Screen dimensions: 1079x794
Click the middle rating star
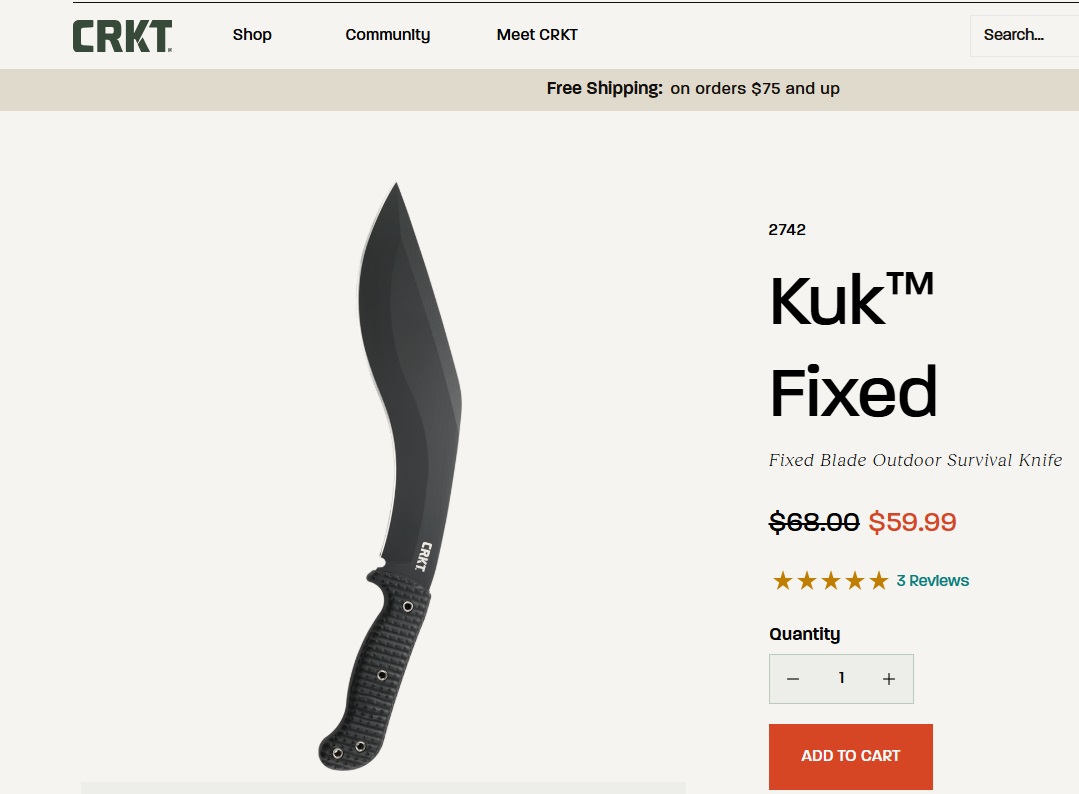tap(831, 581)
